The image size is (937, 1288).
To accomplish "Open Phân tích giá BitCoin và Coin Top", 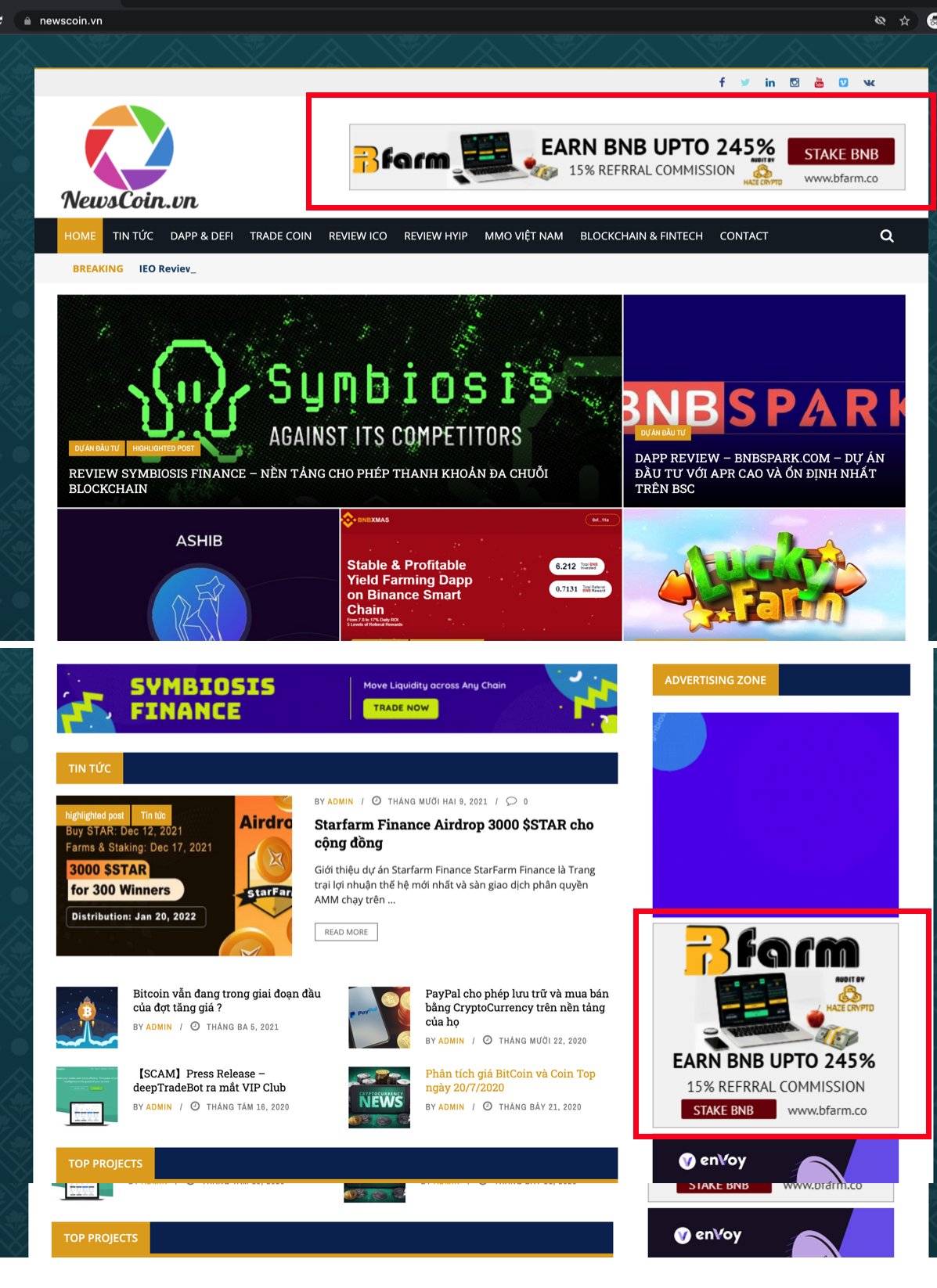I will pyautogui.click(x=510, y=1080).
